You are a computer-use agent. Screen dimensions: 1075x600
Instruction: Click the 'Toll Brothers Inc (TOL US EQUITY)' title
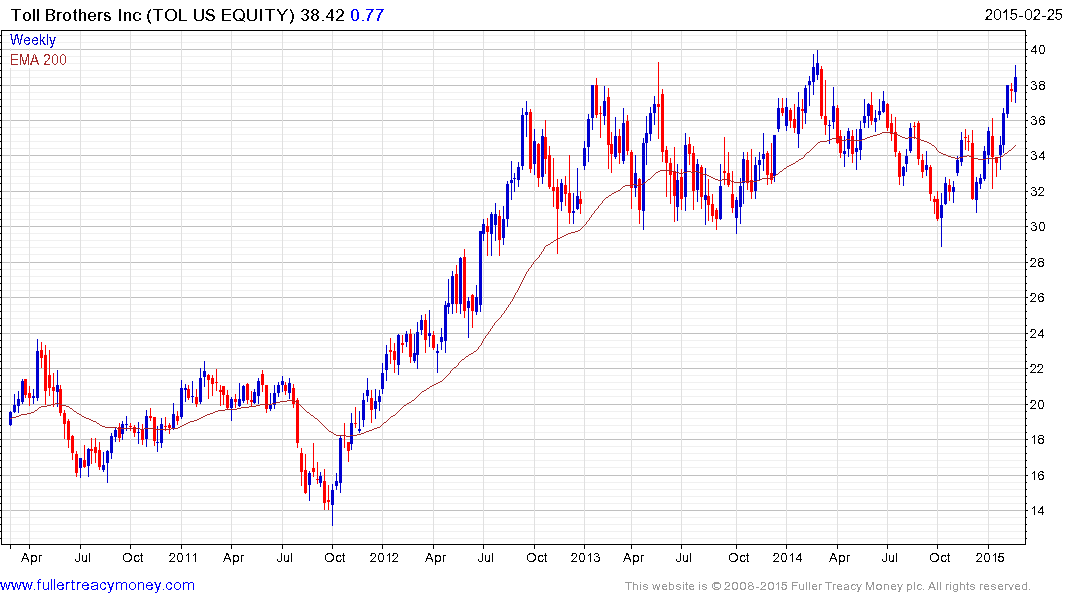[x=153, y=15]
